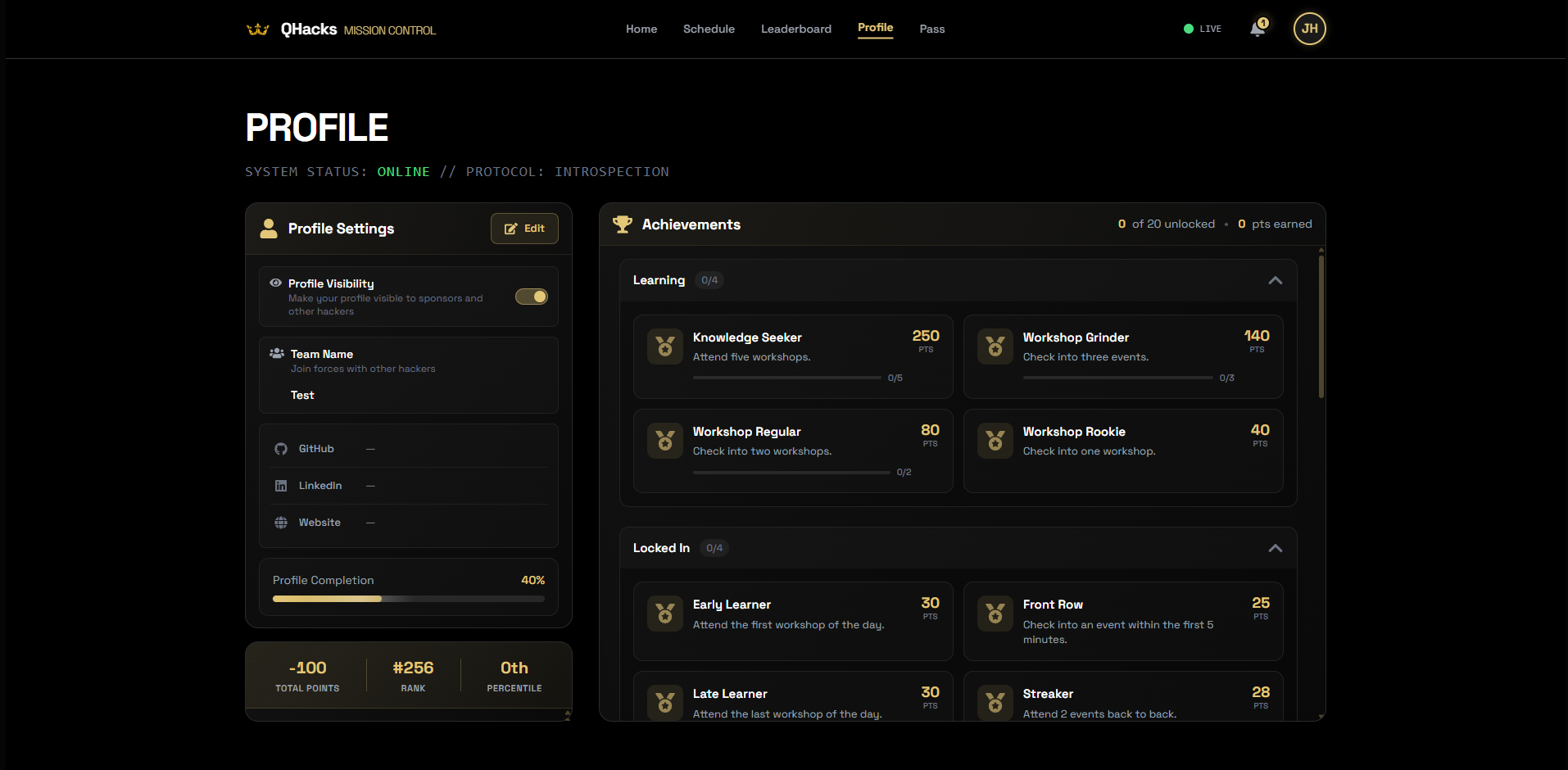Collapse the Locked In achievements section
This screenshot has width=1568, height=770.
pos(1275,548)
